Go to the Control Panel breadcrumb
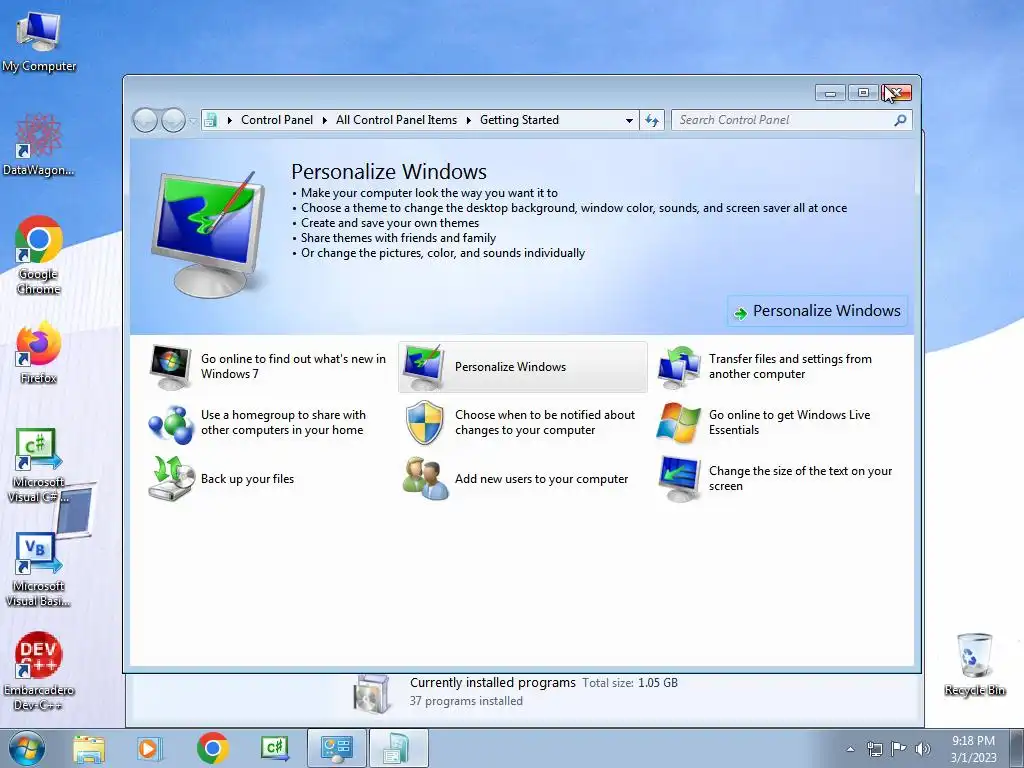1024x768 pixels. coord(277,120)
